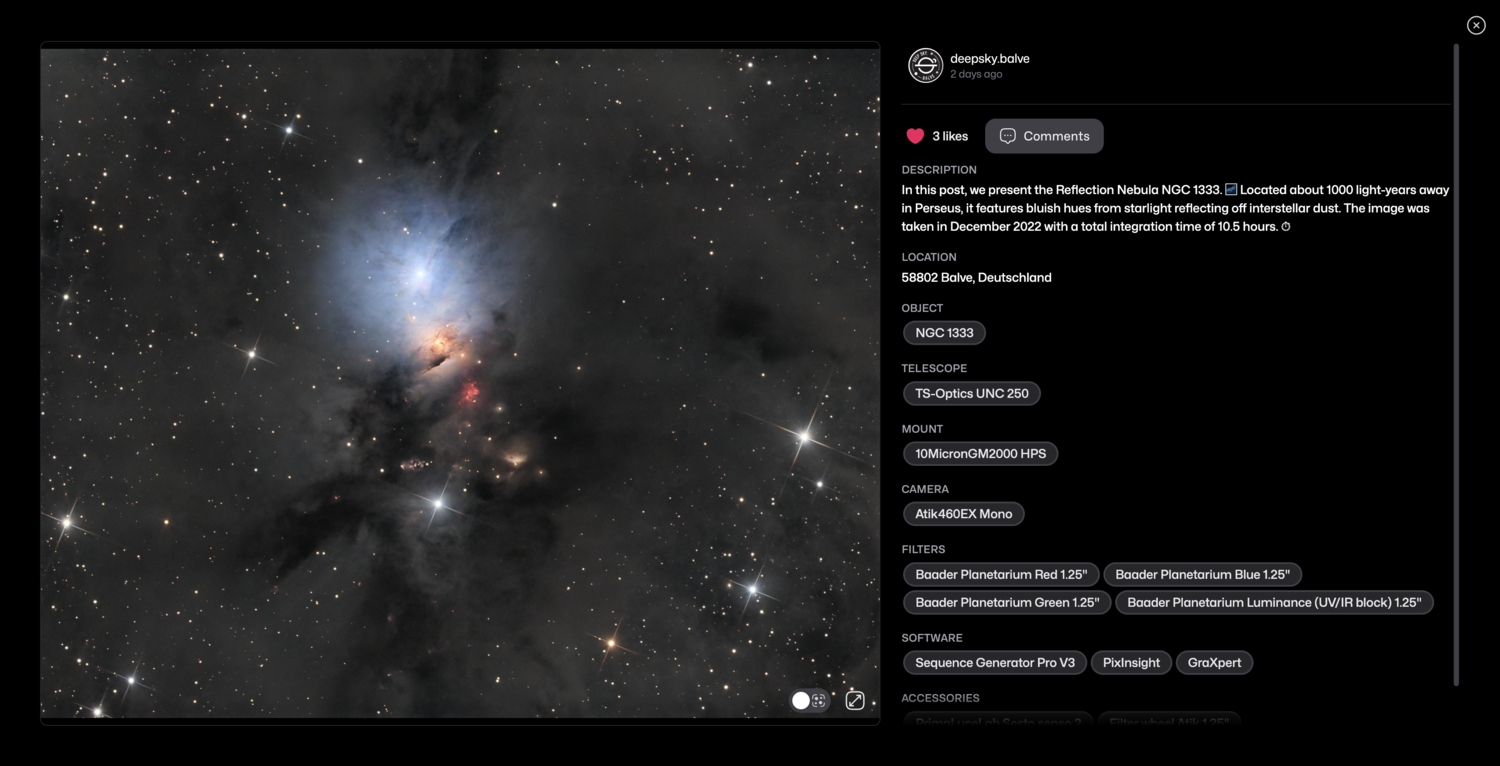This screenshot has width=1500, height=766.
Task: Click the LOCATION heading
Action: (x=929, y=257)
